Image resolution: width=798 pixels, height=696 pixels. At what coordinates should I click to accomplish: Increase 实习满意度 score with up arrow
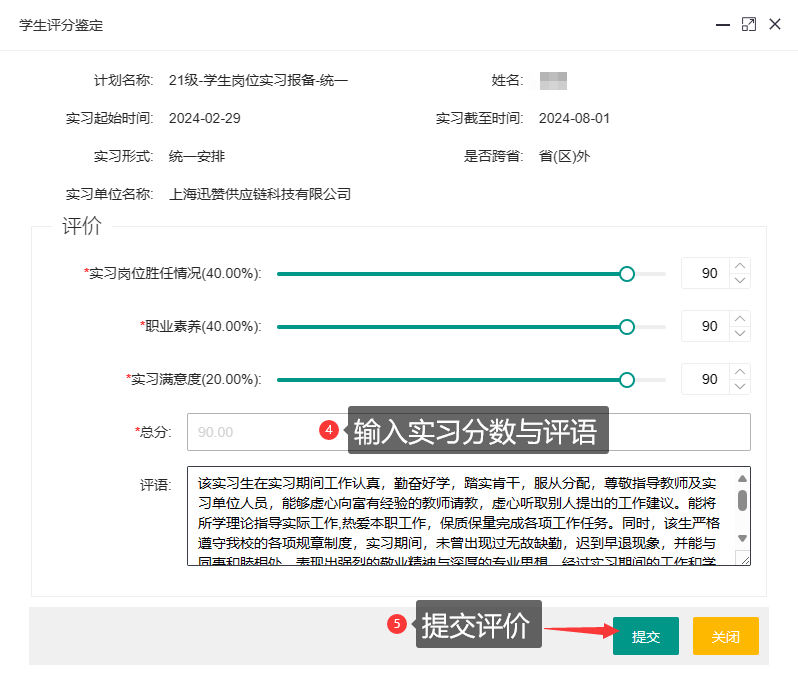pos(740,372)
